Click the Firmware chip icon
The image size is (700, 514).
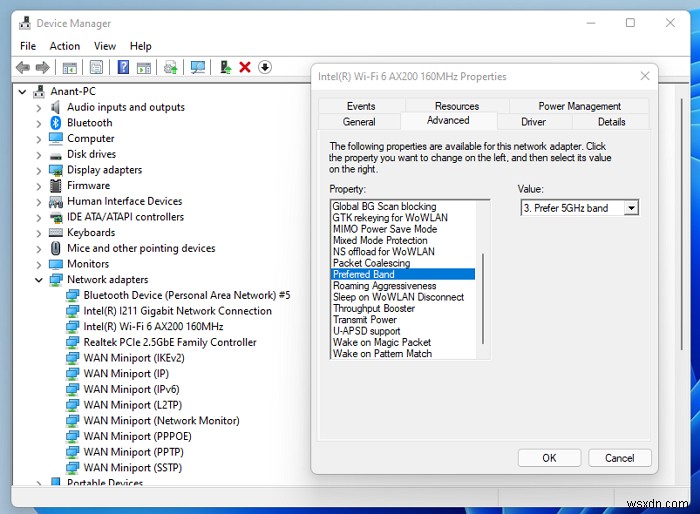coord(55,185)
